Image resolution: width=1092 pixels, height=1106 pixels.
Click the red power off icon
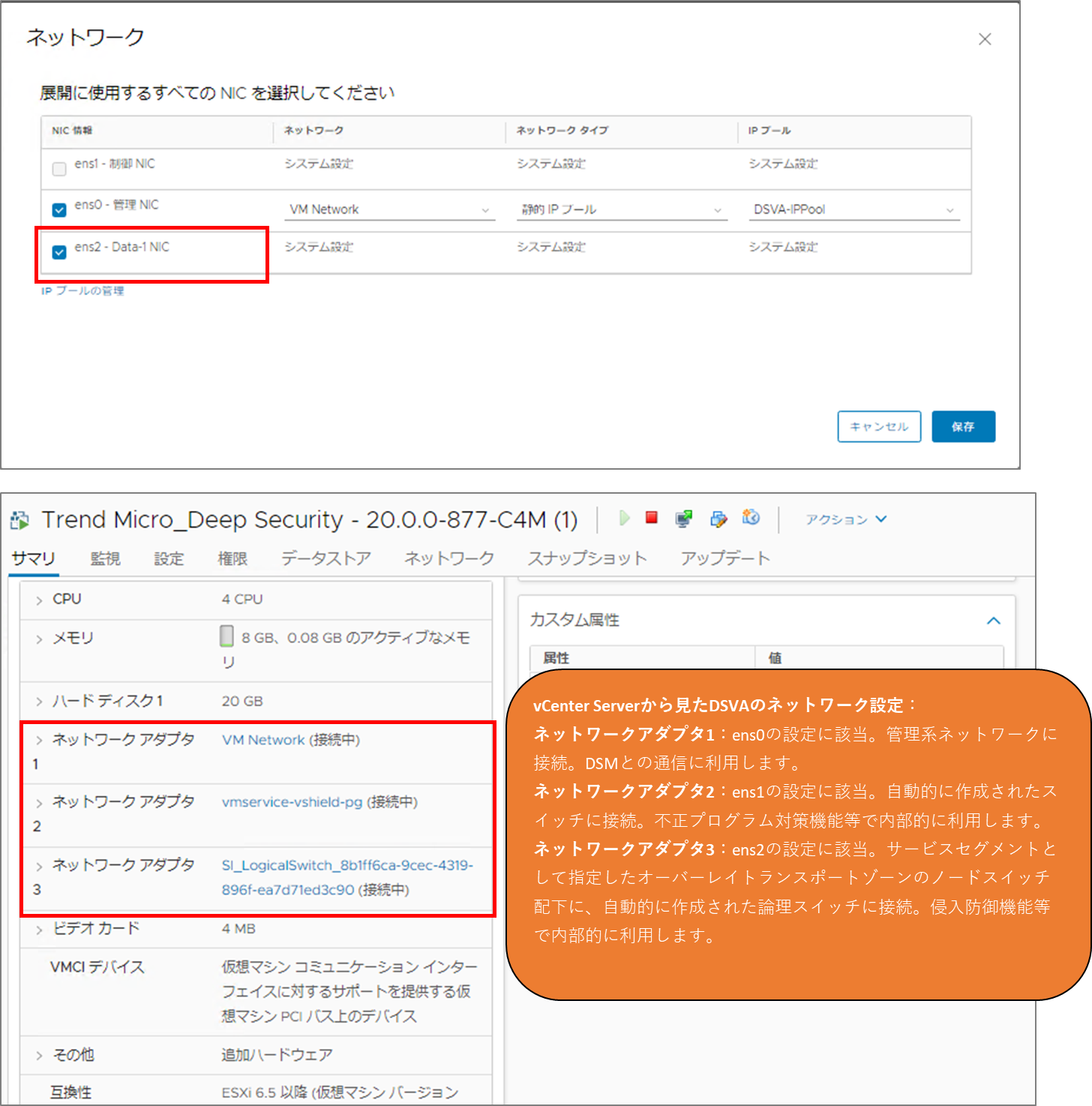652,518
